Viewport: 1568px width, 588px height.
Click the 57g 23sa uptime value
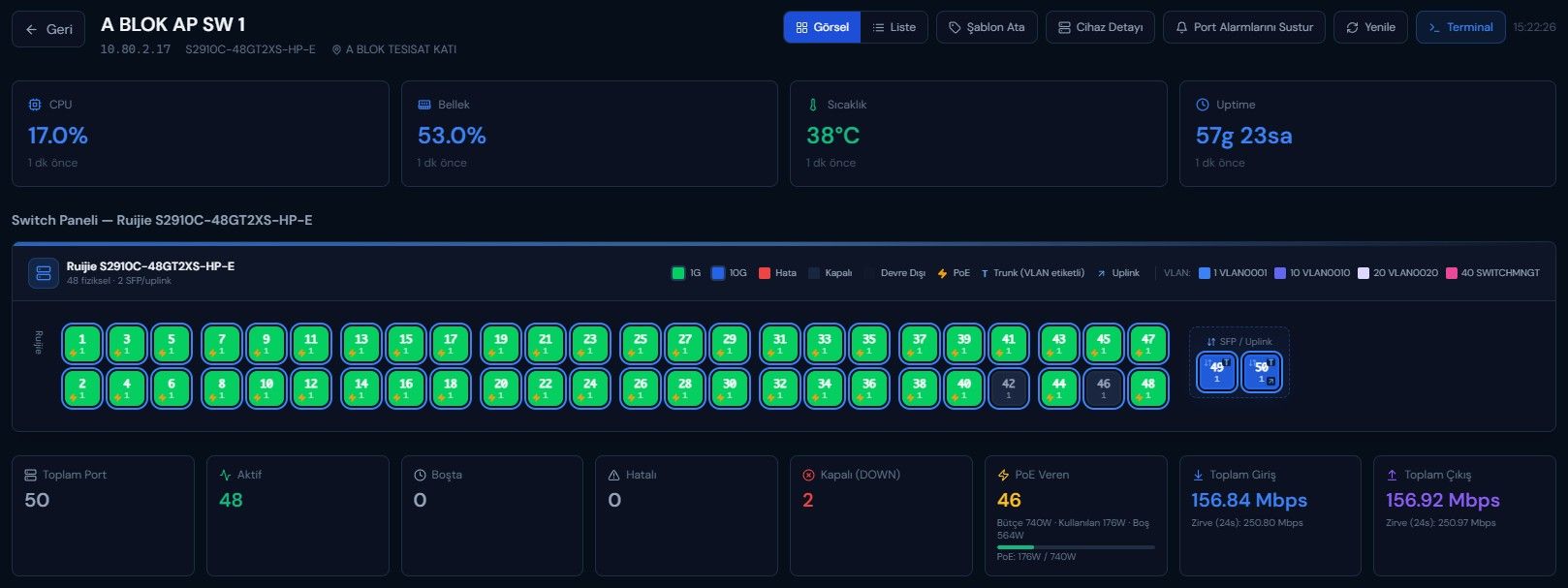1244,136
